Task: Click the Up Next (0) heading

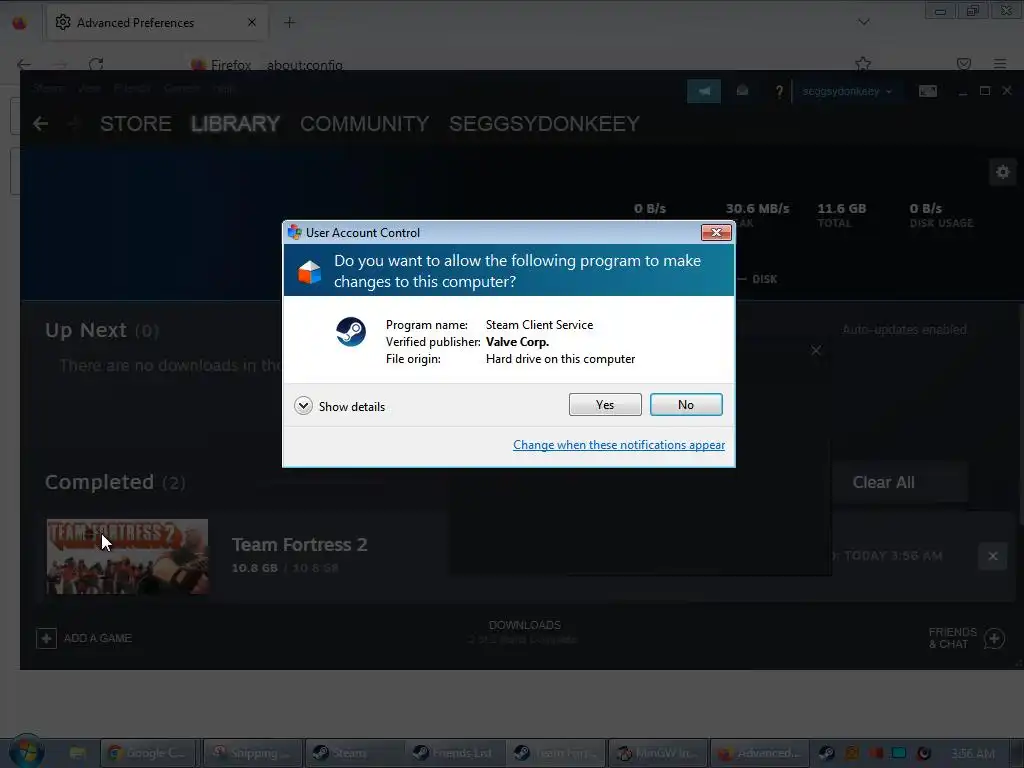Action: 102,330
